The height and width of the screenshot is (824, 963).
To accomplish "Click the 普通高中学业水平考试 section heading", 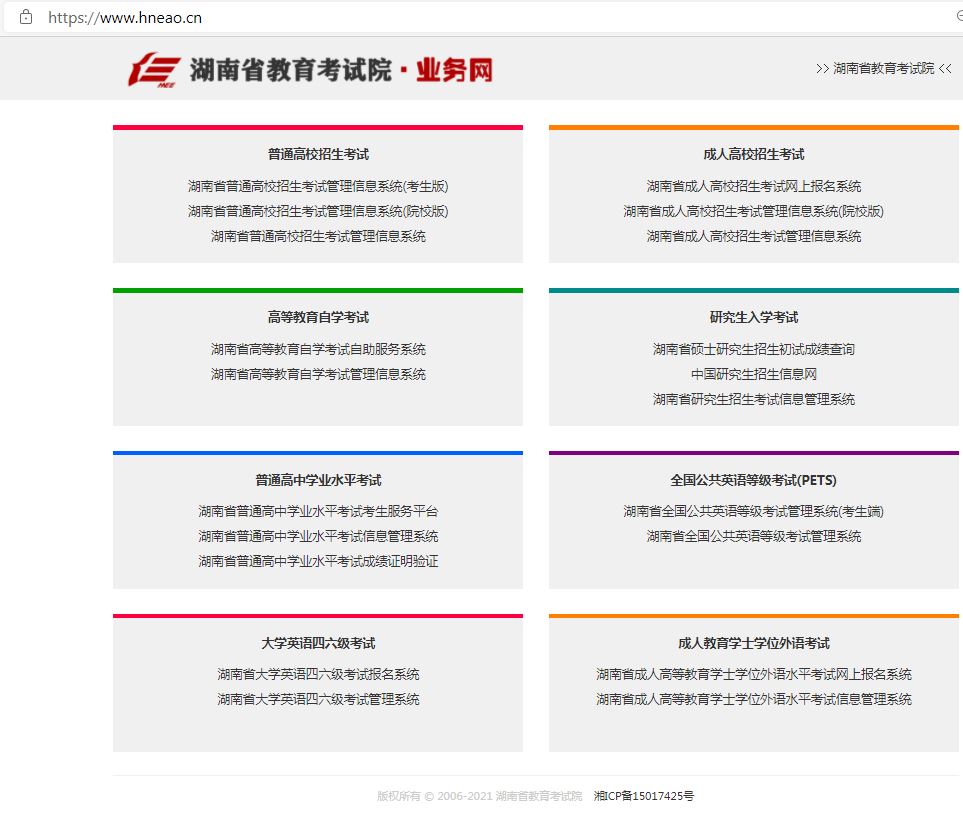I will [x=318, y=480].
